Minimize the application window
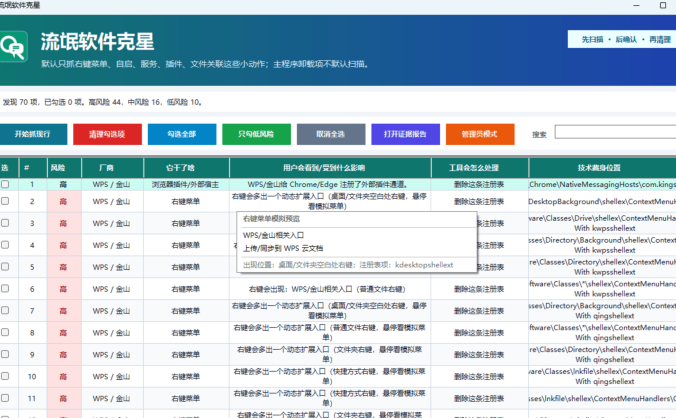This screenshot has width=676, height=418. coord(636,5)
